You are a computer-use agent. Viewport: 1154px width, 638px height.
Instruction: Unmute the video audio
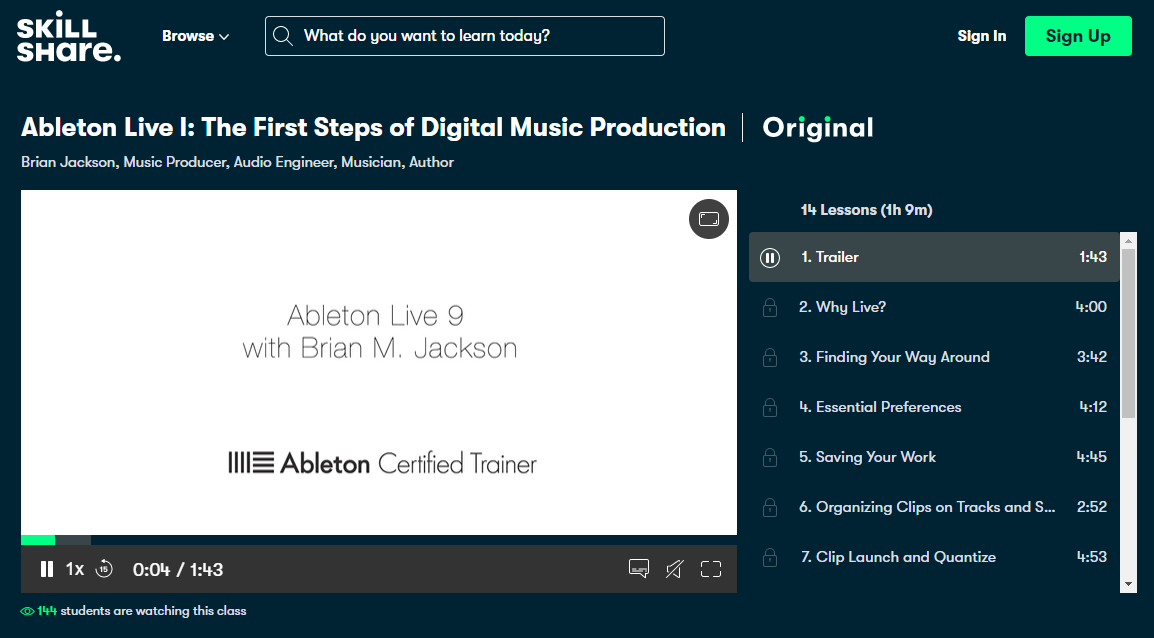(674, 568)
